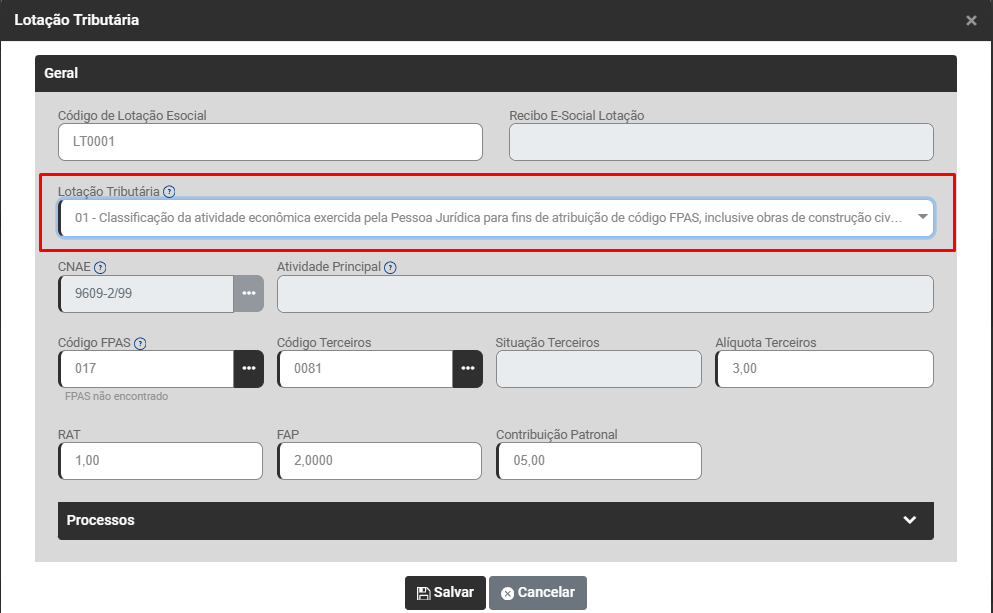This screenshot has height=613, width=993.
Task: Edit the Alíquota Terceiros field 3,00
Action: [825, 369]
